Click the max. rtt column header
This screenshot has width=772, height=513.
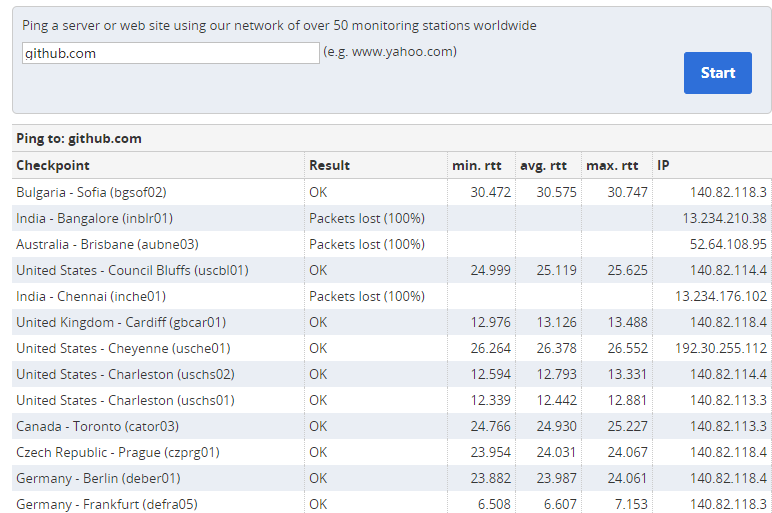612,165
